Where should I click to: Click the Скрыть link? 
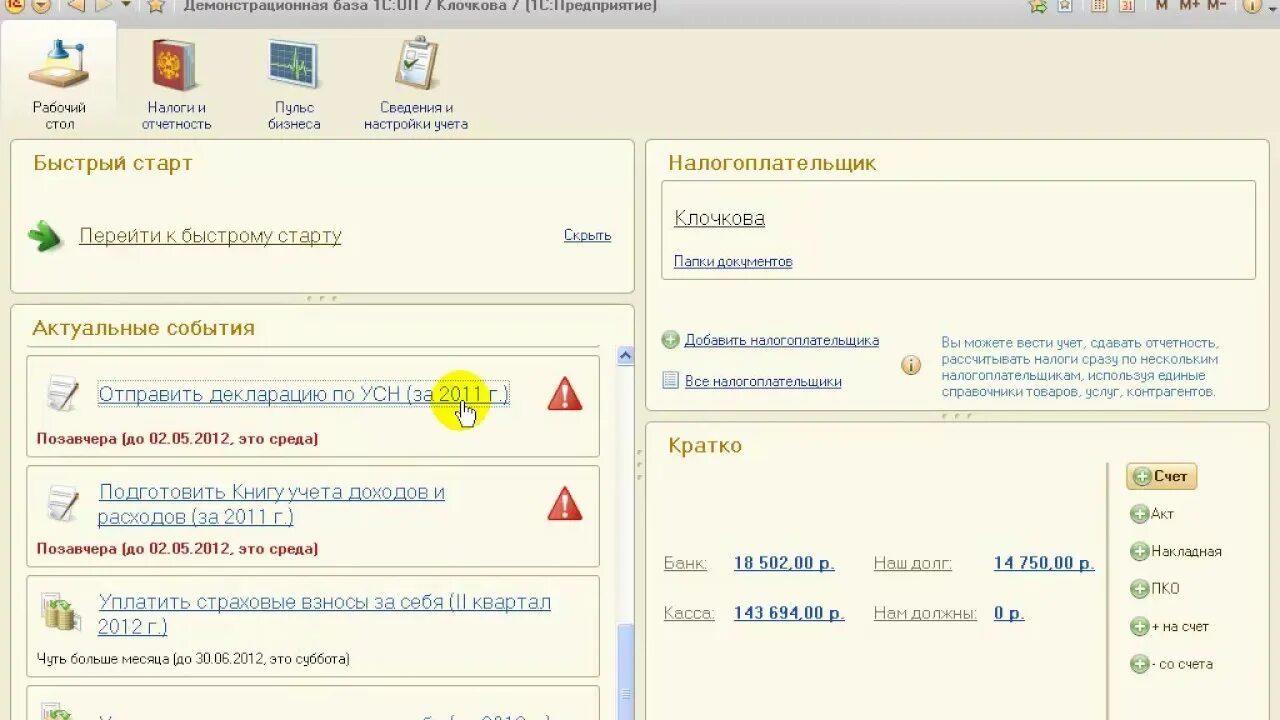coord(587,236)
